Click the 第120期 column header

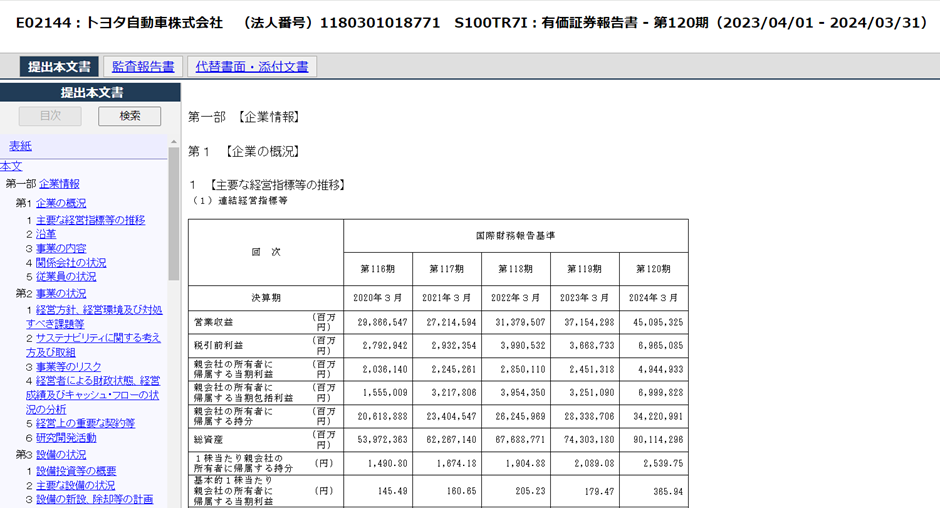point(653,269)
